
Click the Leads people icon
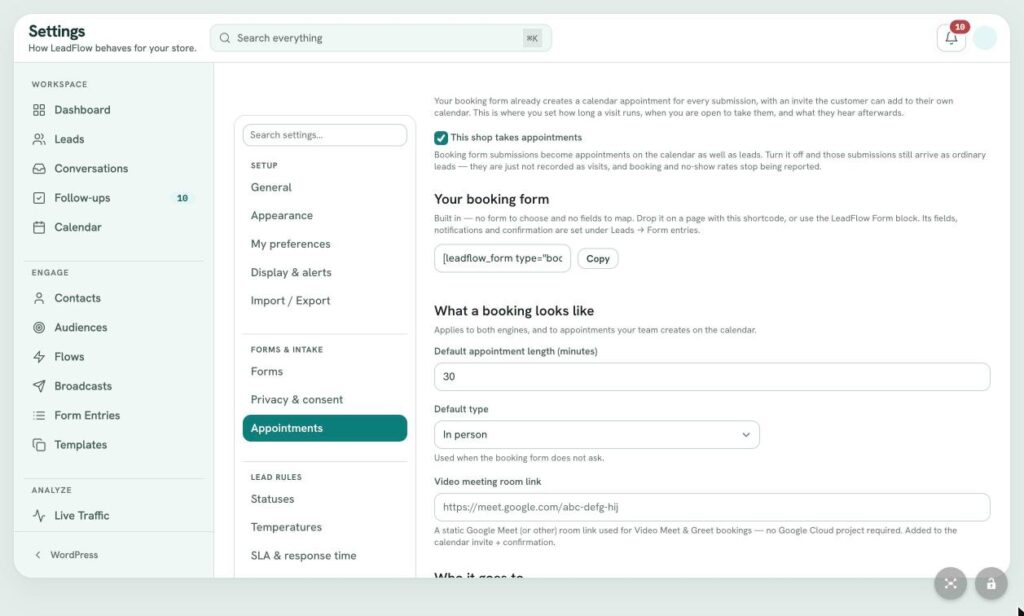pyautogui.click(x=39, y=139)
